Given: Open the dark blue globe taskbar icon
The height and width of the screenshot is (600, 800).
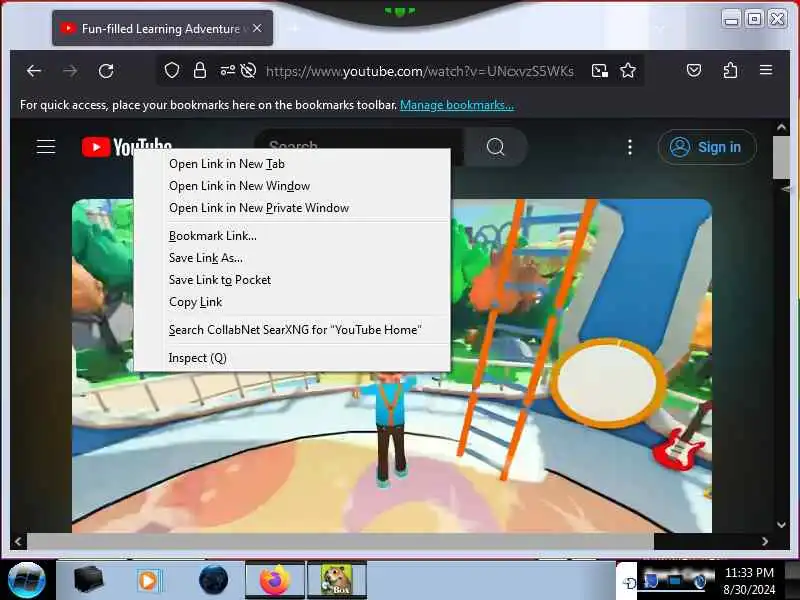Looking at the screenshot, I should point(213,580).
